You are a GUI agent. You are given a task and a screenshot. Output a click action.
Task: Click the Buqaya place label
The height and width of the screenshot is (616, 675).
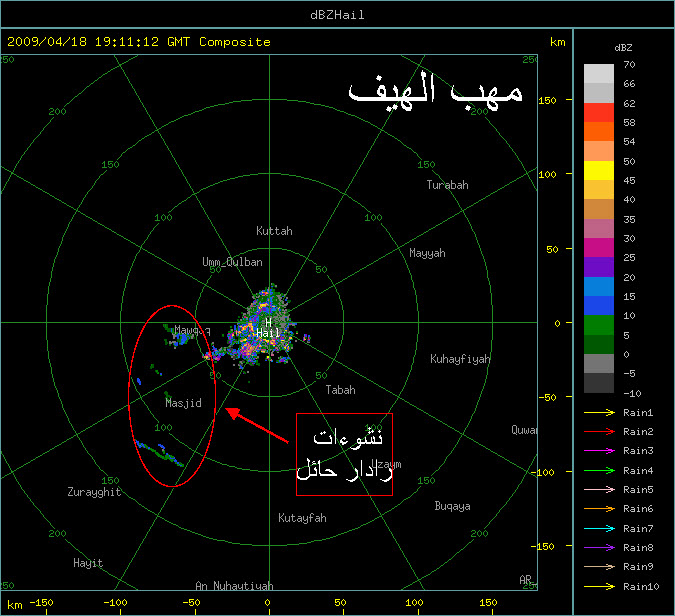click(x=452, y=506)
